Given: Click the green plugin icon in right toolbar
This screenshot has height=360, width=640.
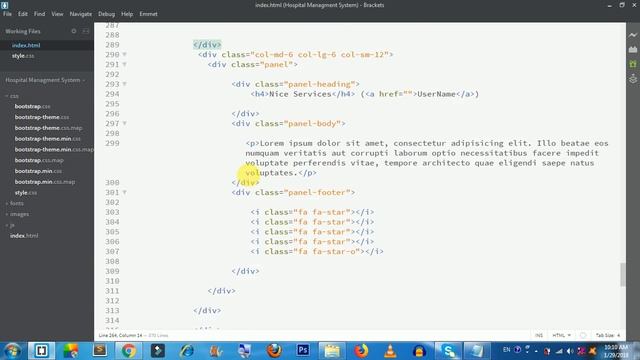Looking at the screenshot, I should [633, 64].
